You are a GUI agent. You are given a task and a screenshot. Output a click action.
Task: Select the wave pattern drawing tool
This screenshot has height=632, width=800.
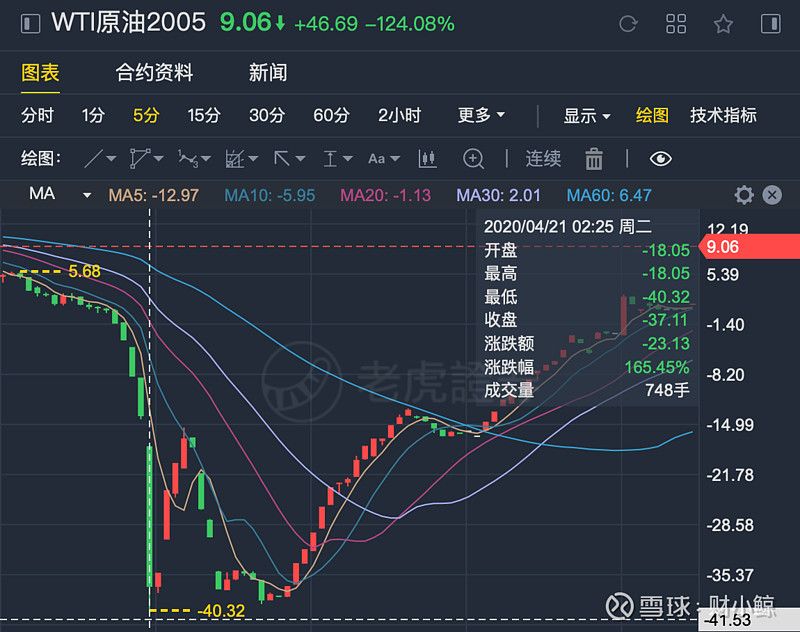pos(188,159)
